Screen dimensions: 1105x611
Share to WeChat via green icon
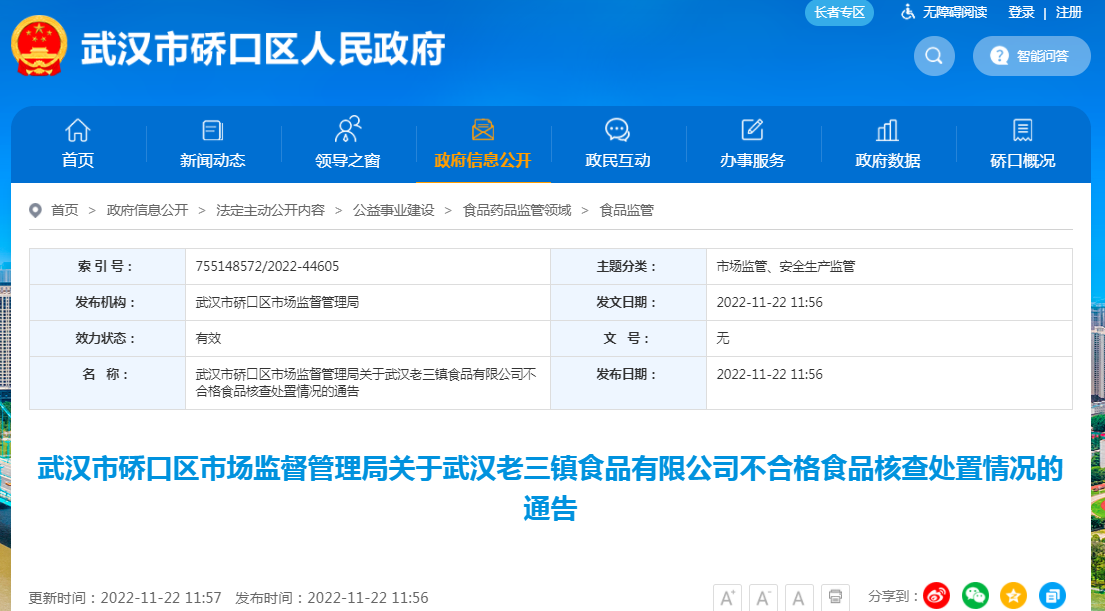[975, 595]
